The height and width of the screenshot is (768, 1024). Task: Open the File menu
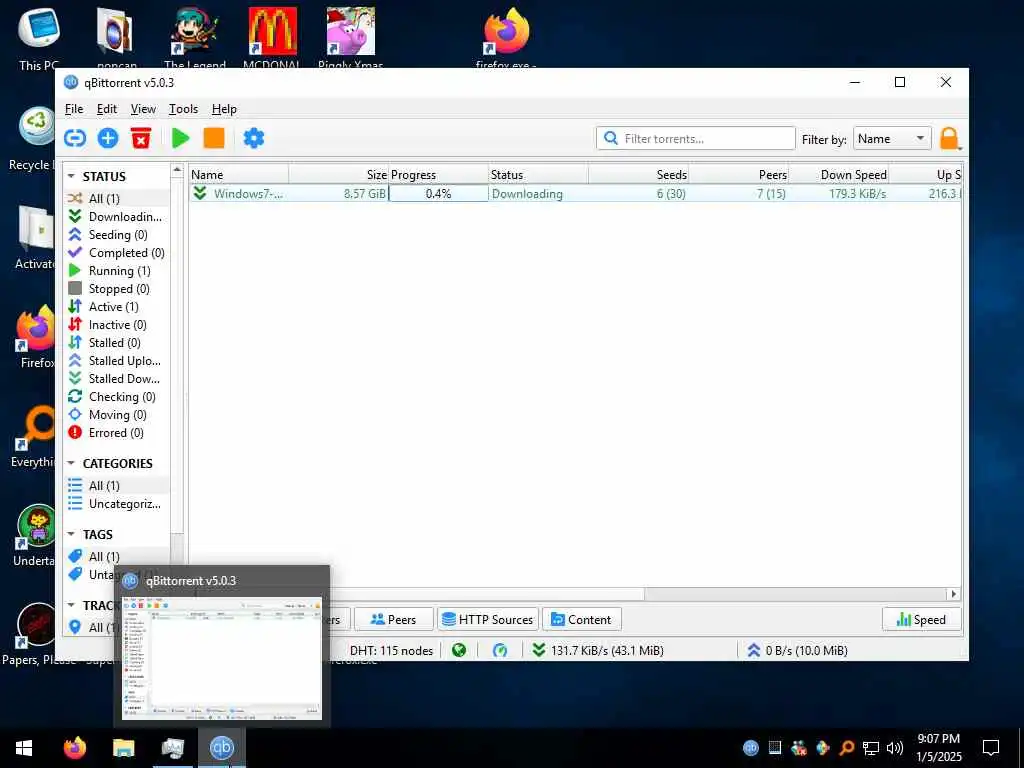[x=74, y=109]
